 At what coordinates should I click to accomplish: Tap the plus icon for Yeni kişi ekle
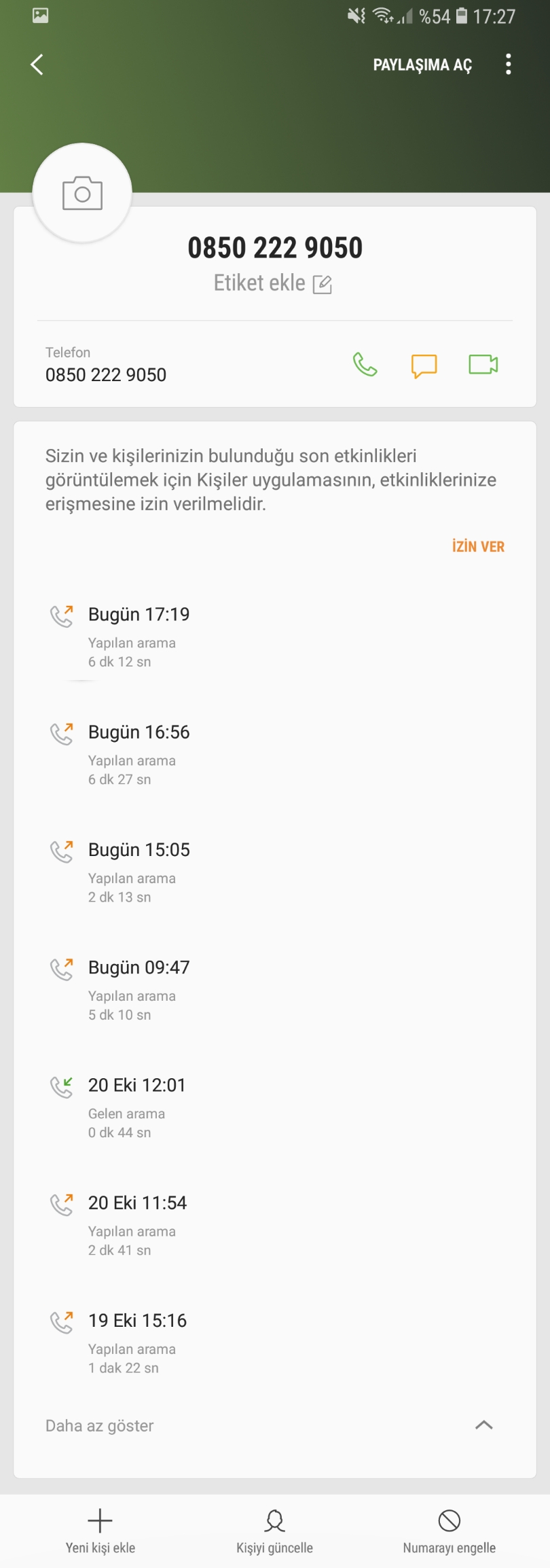[x=100, y=1521]
